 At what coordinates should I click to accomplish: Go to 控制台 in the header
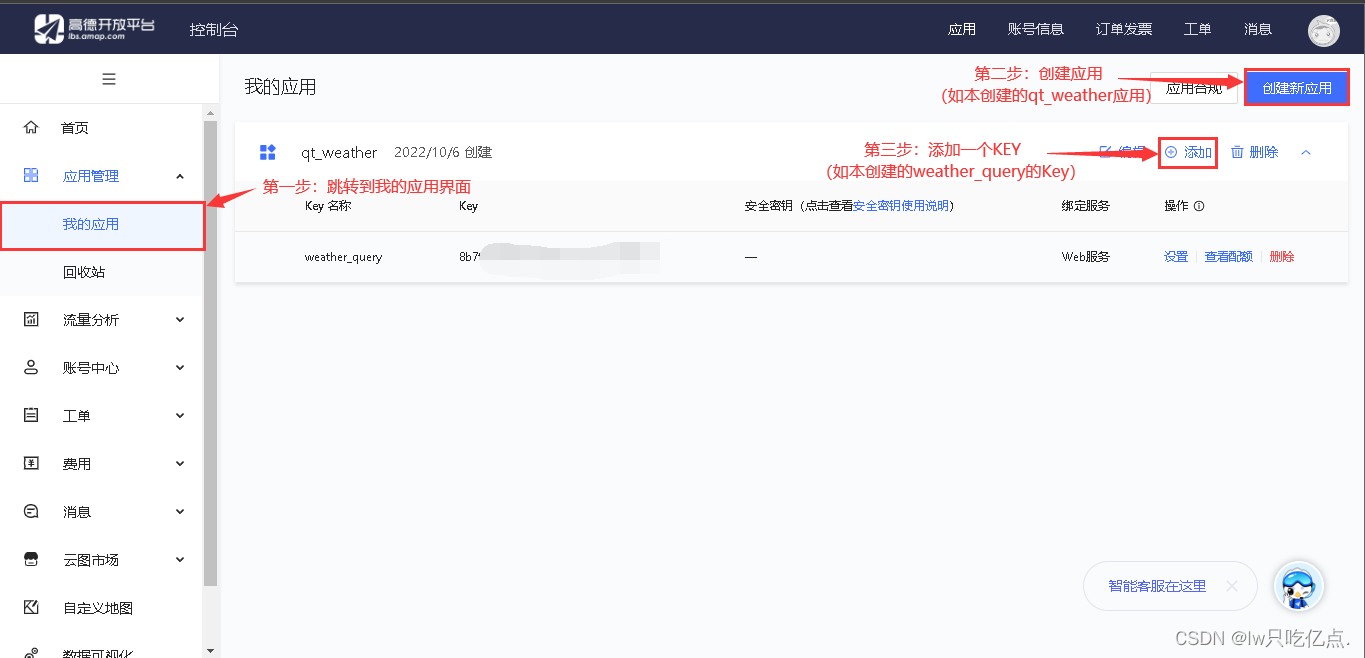point(214,30)
